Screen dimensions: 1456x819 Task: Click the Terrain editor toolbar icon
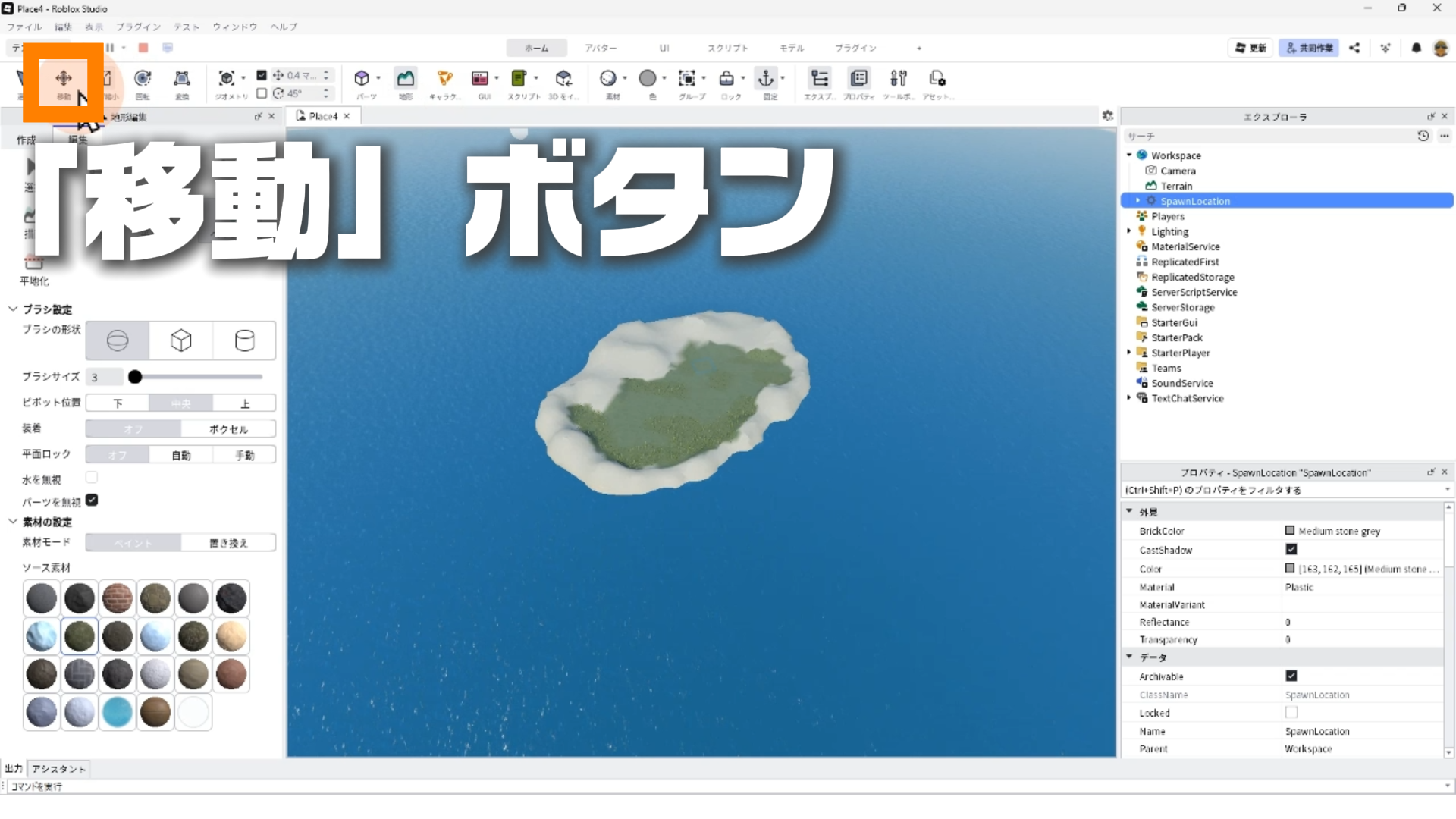pos(406,79)
